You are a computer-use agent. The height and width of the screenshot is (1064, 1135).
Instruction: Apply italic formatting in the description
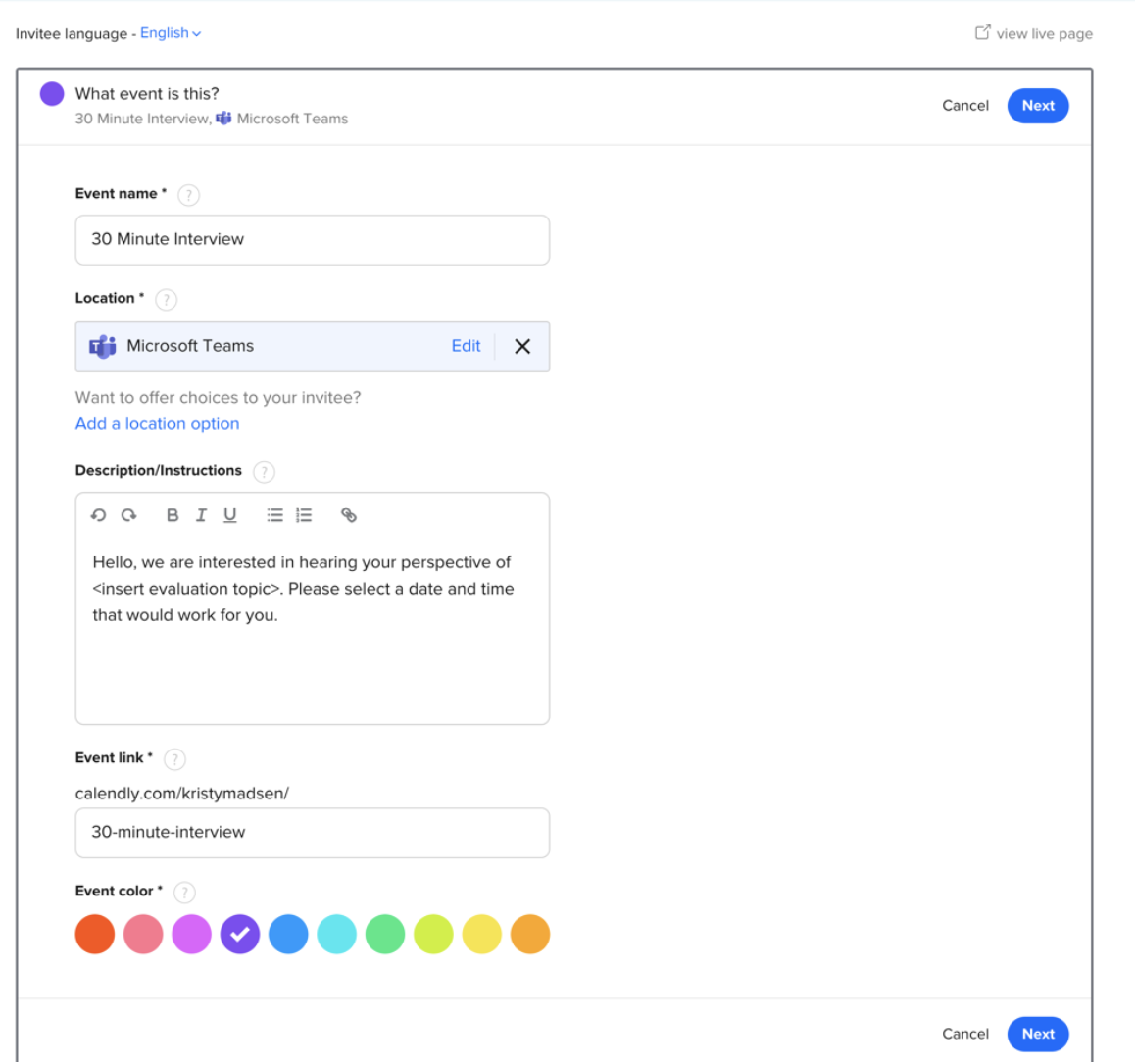pos(201,514)
